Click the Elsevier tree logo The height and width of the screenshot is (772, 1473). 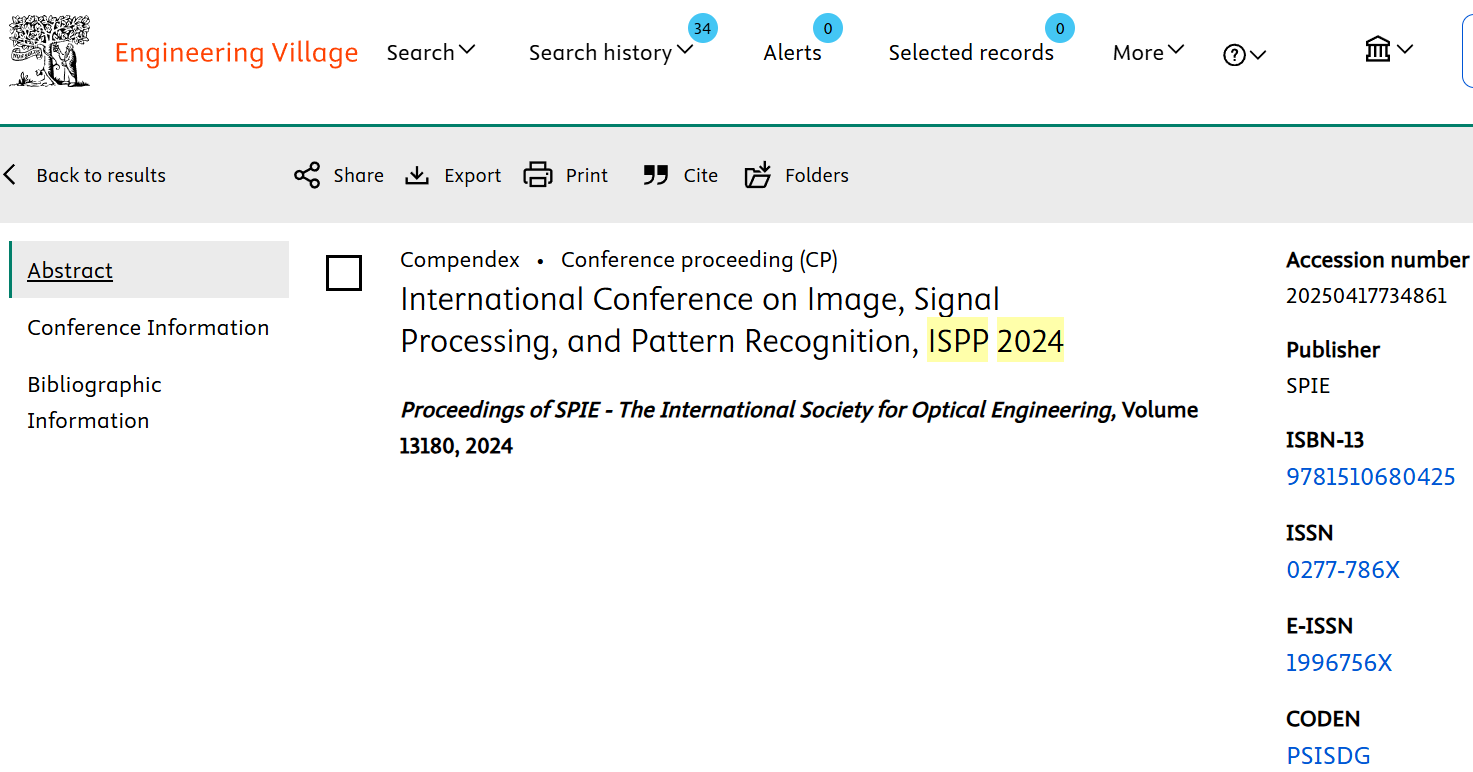pos(50,51)
